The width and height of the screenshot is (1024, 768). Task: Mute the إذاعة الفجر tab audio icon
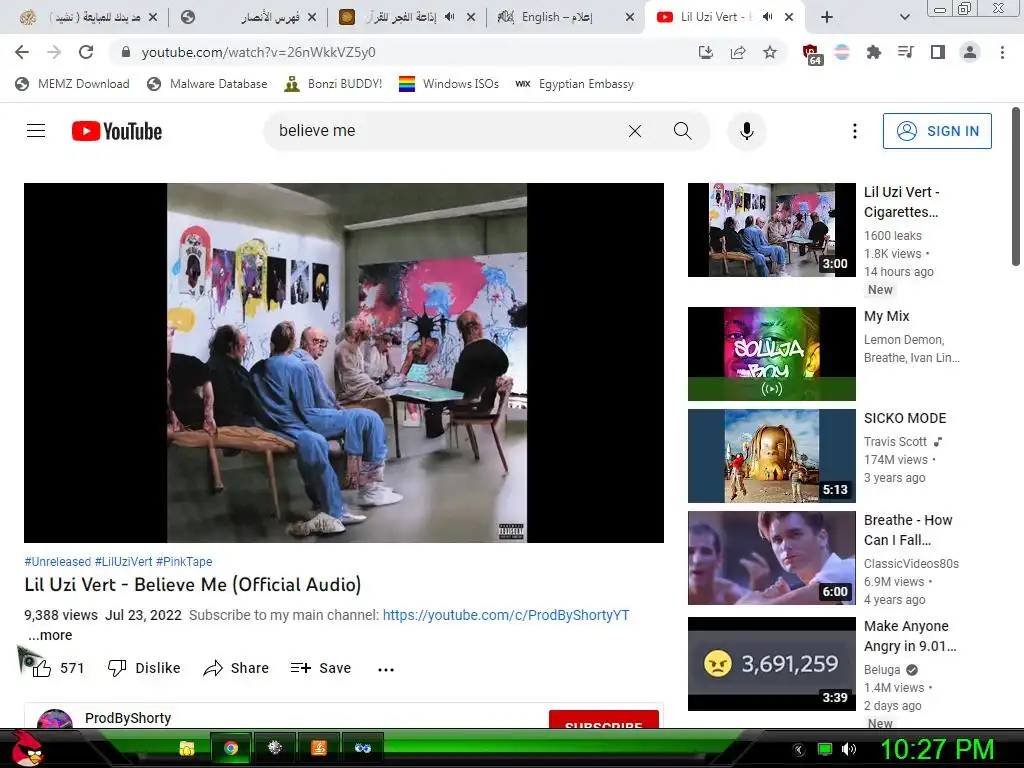pos(449,17)
